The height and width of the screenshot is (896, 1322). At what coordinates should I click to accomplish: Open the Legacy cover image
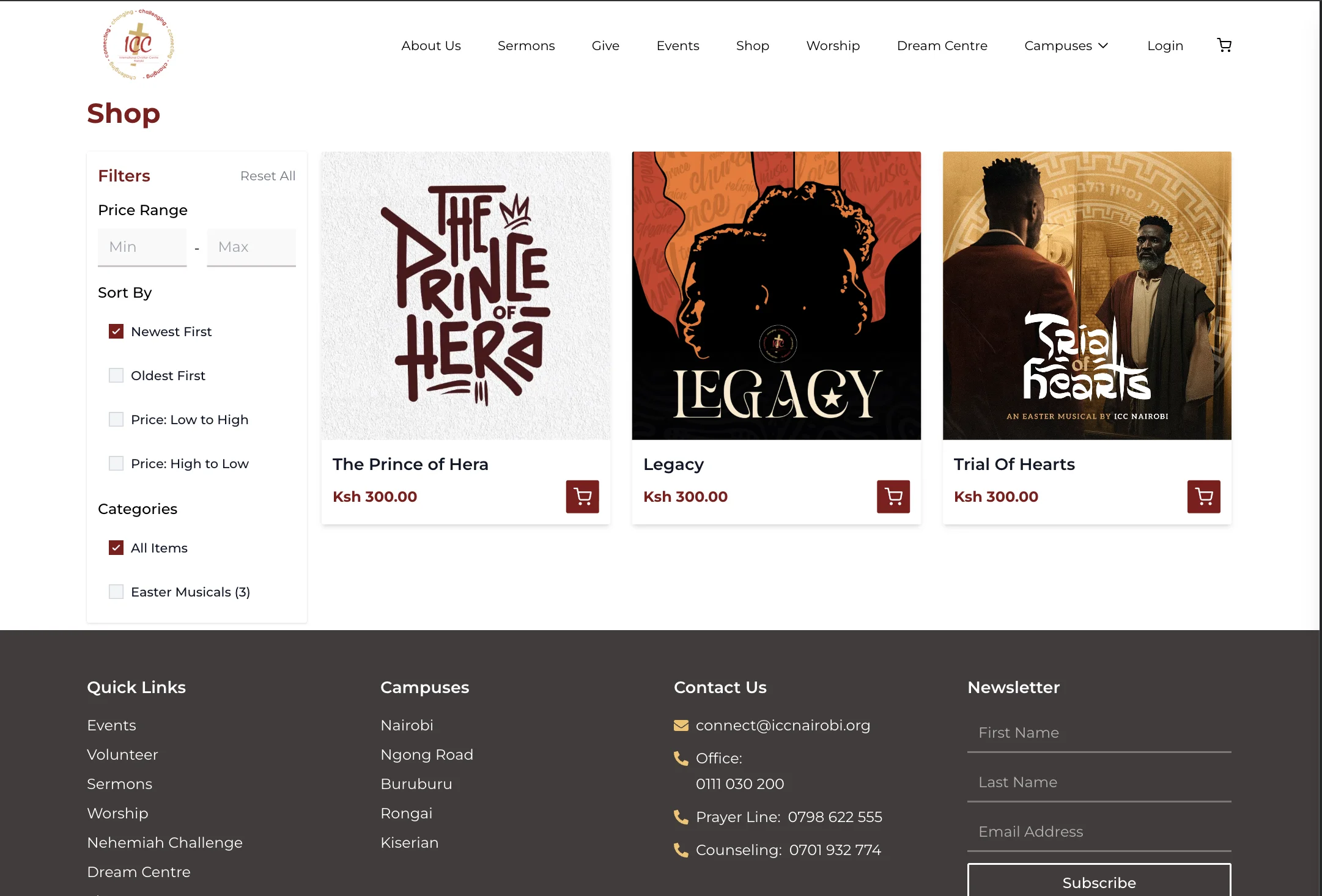pos(776,296)
